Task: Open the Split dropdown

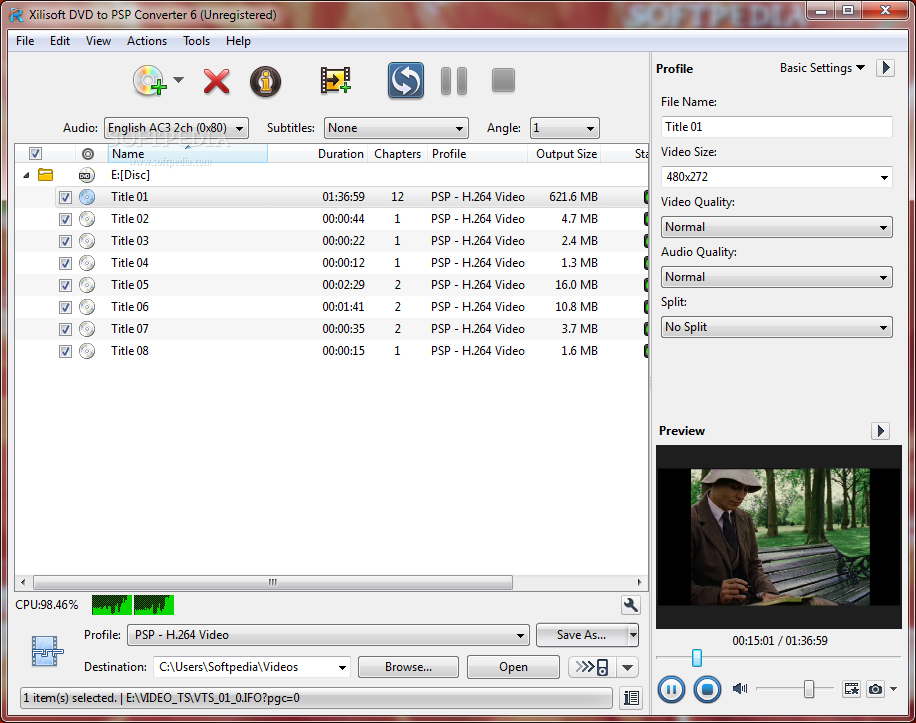Action: (776, 327)
